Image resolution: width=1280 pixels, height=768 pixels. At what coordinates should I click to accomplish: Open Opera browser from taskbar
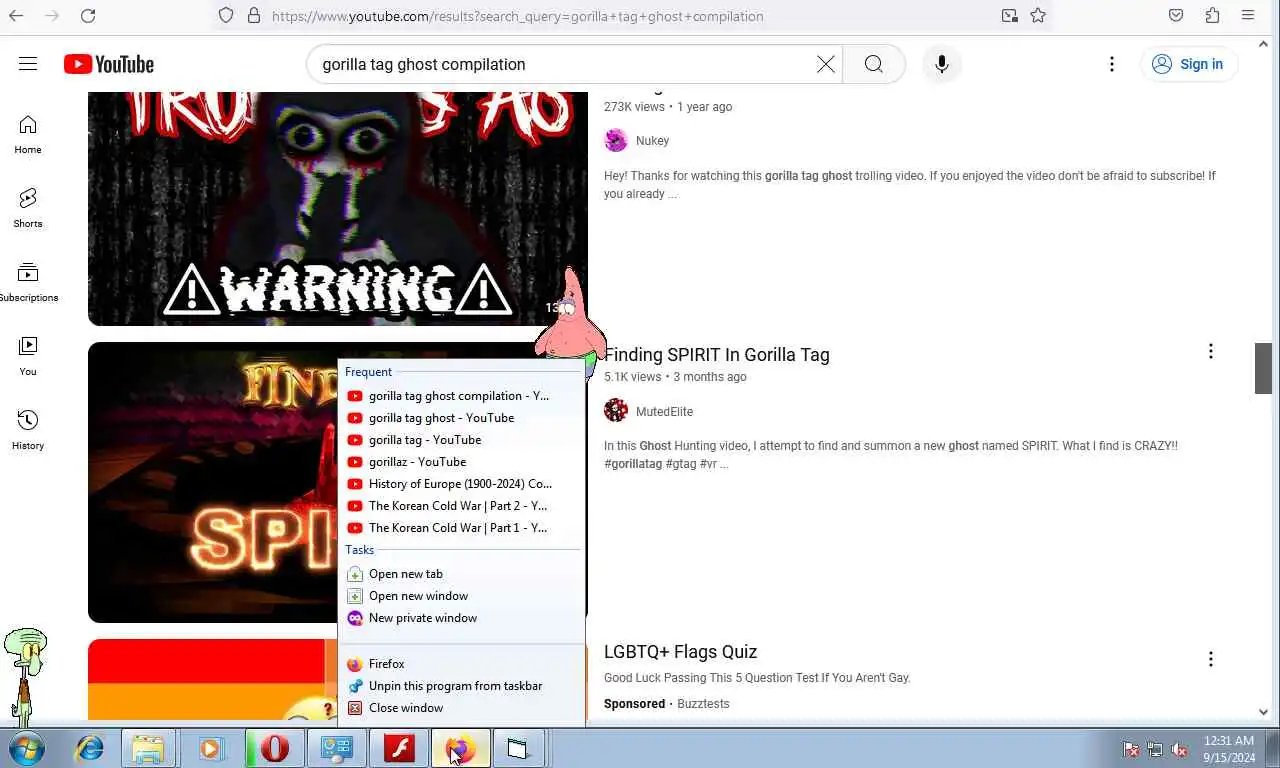click(x=274, y=748)
